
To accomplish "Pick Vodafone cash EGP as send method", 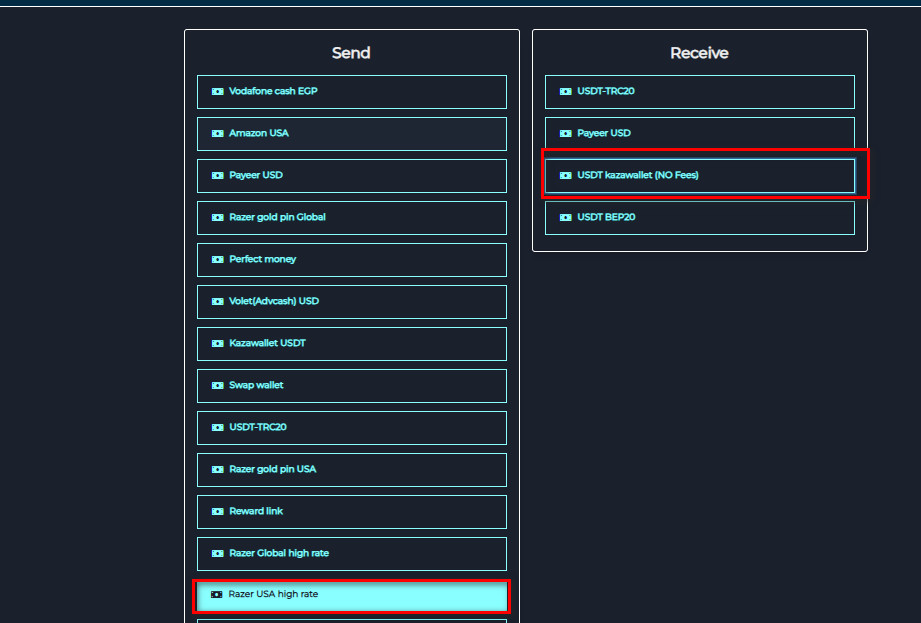I will click(351, 91).
